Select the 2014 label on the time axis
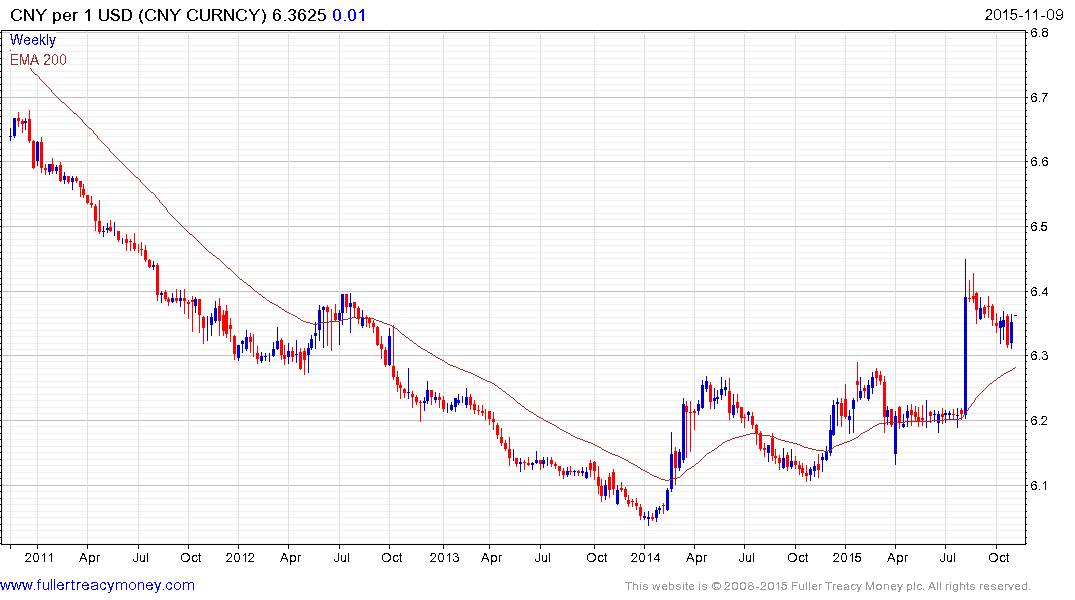The width and height of the screenshot is (1075, 600). coord(645,557)
